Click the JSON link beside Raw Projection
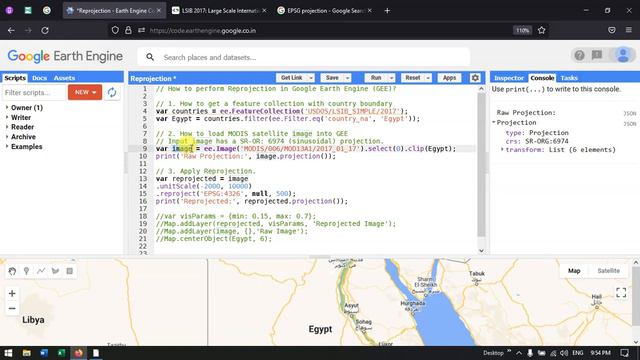Screen dimensions: 640x360 click(630, 113)
